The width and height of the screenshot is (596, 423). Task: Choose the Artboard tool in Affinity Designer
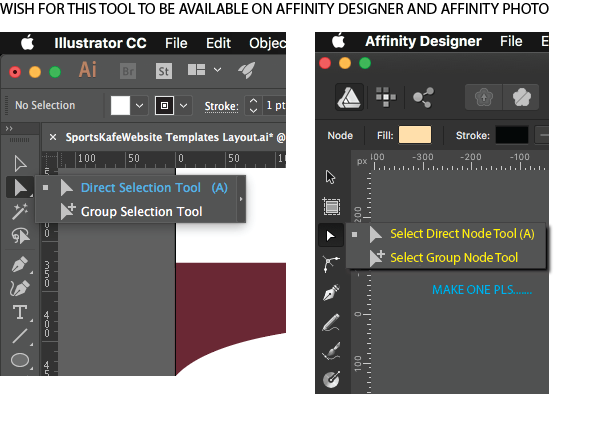331,206
